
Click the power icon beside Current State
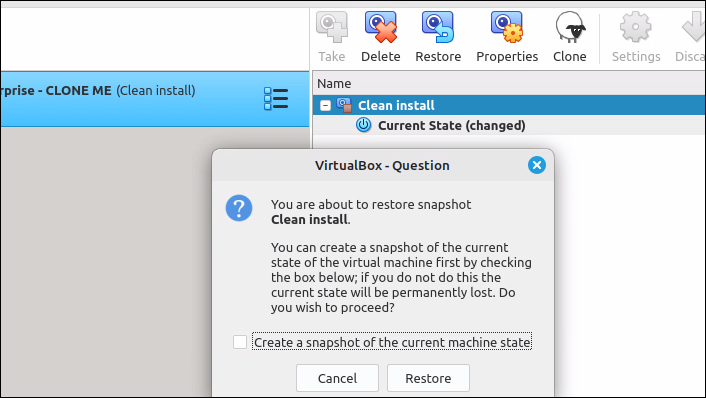(363, 125)
